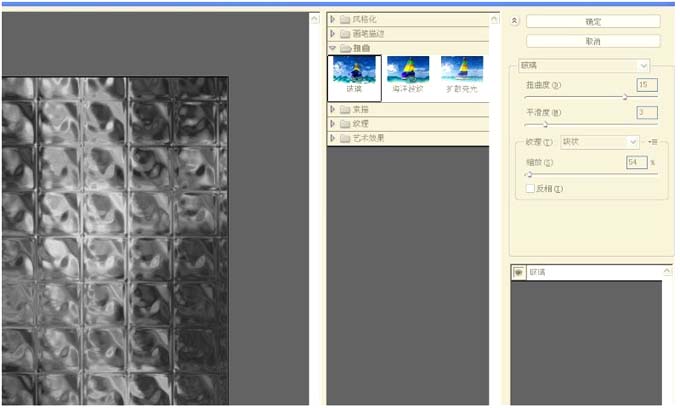680x408 pixels.
Task: Click the 缩放 scaling slider handle
Action: click(x=530, y=174)
